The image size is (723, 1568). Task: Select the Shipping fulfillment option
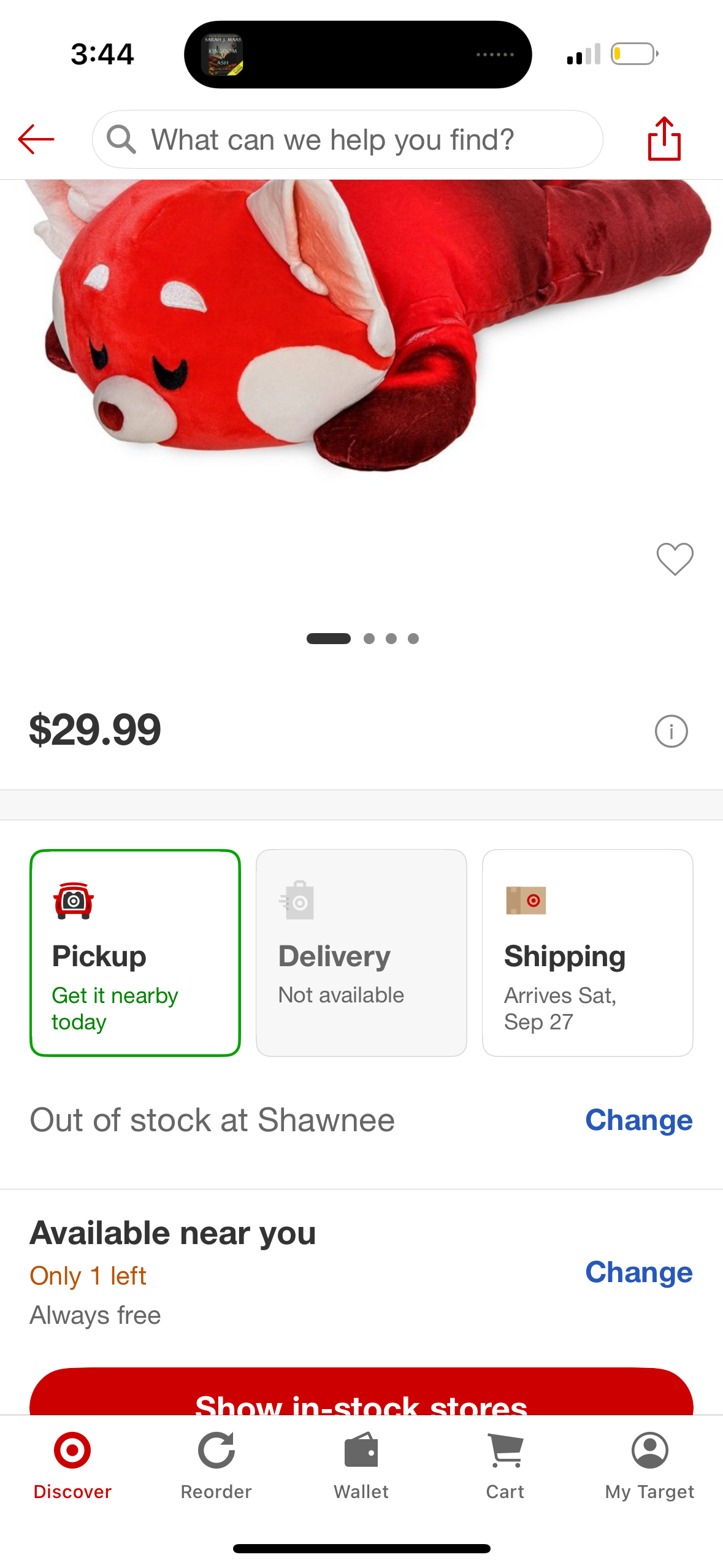587,952
